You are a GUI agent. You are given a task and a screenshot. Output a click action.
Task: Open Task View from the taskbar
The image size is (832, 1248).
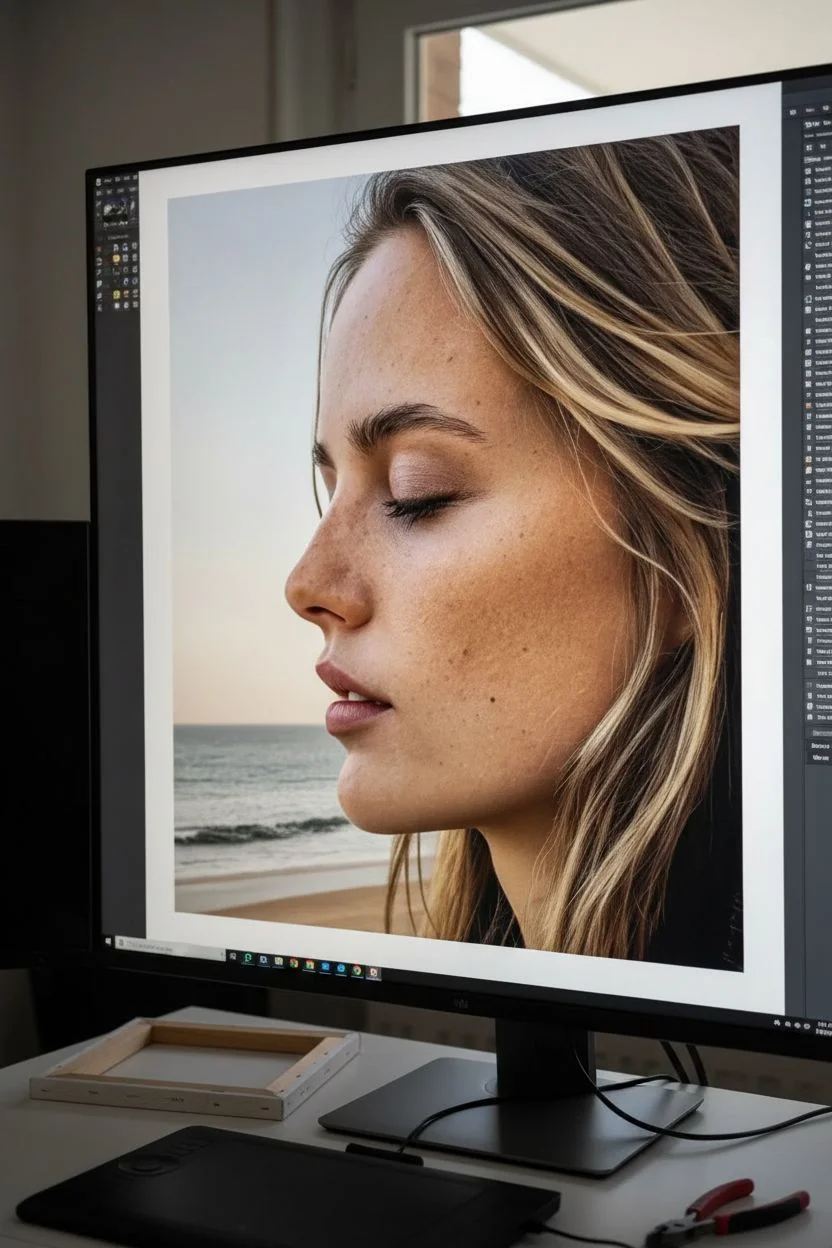coord(232,956)
